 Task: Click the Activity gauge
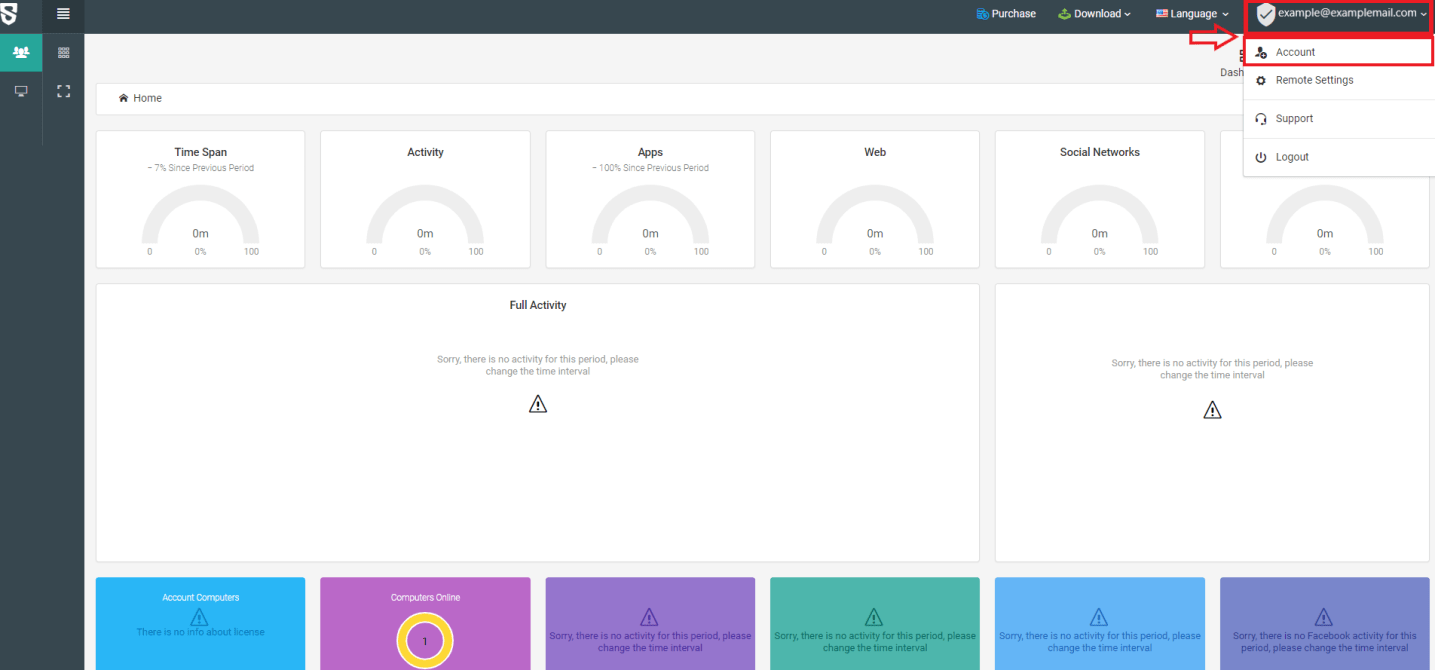coord(425,215)
